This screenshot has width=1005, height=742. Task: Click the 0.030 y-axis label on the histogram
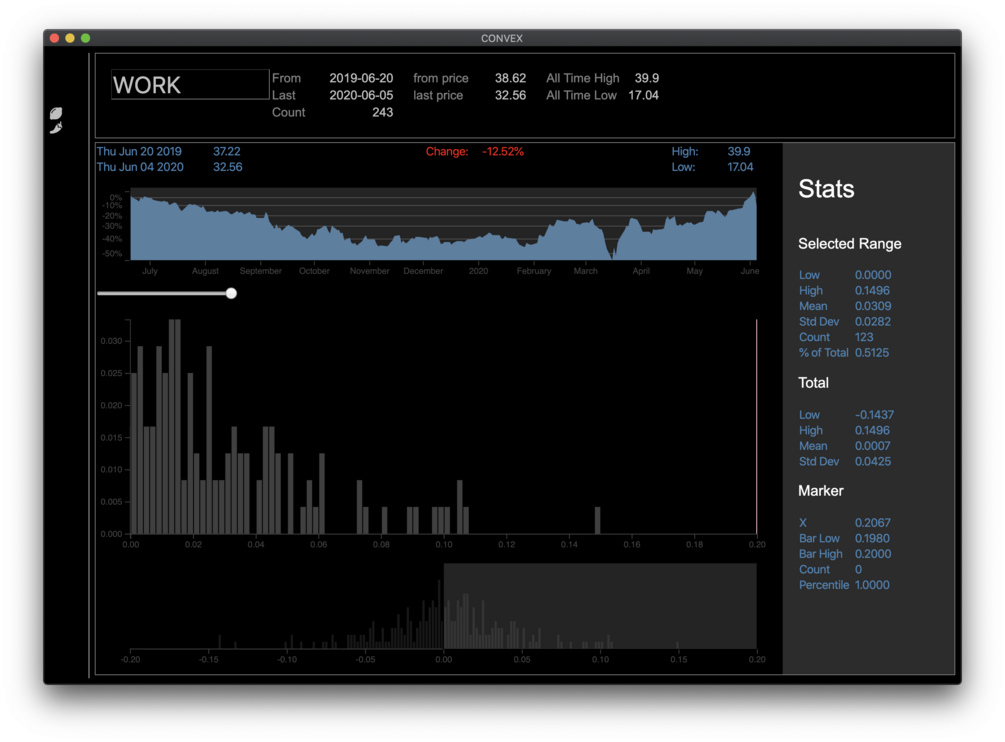[x=111, y=341]
